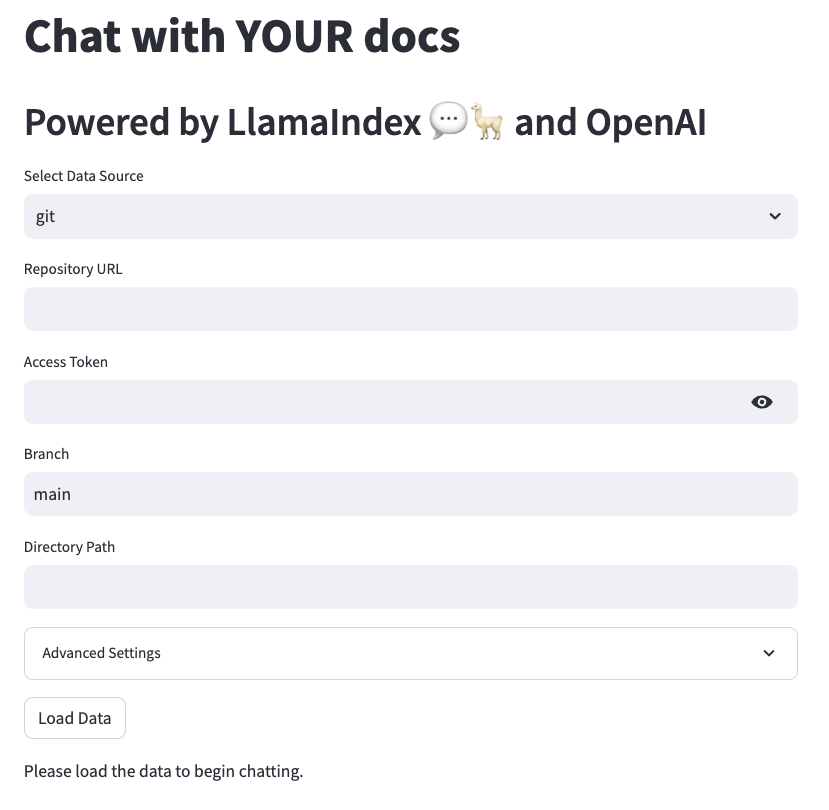Expand the Advanced Settings section
The height and width of the screenshot is (810, 829).
[x=410, y=653]
